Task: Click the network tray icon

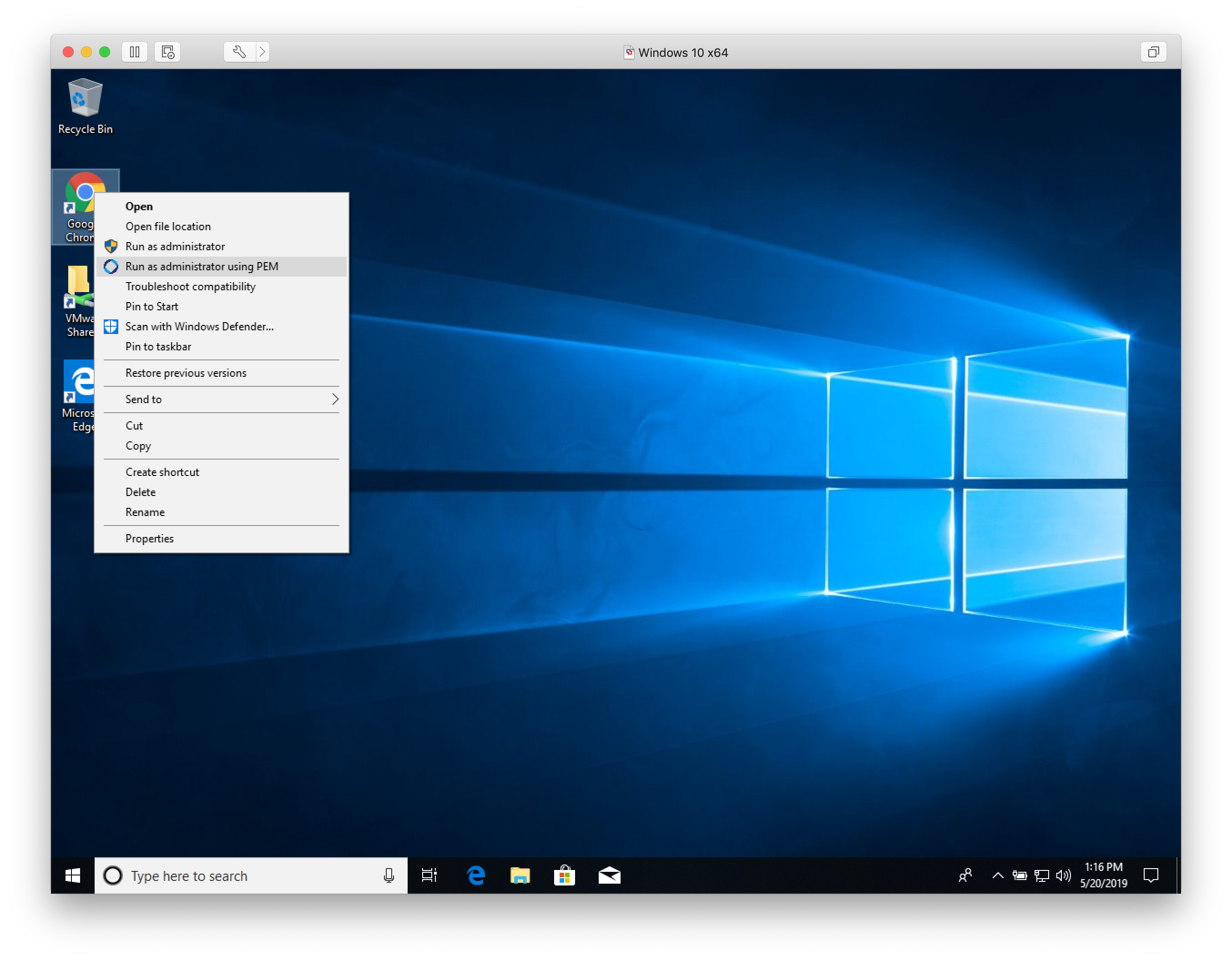Action: 1041,875
